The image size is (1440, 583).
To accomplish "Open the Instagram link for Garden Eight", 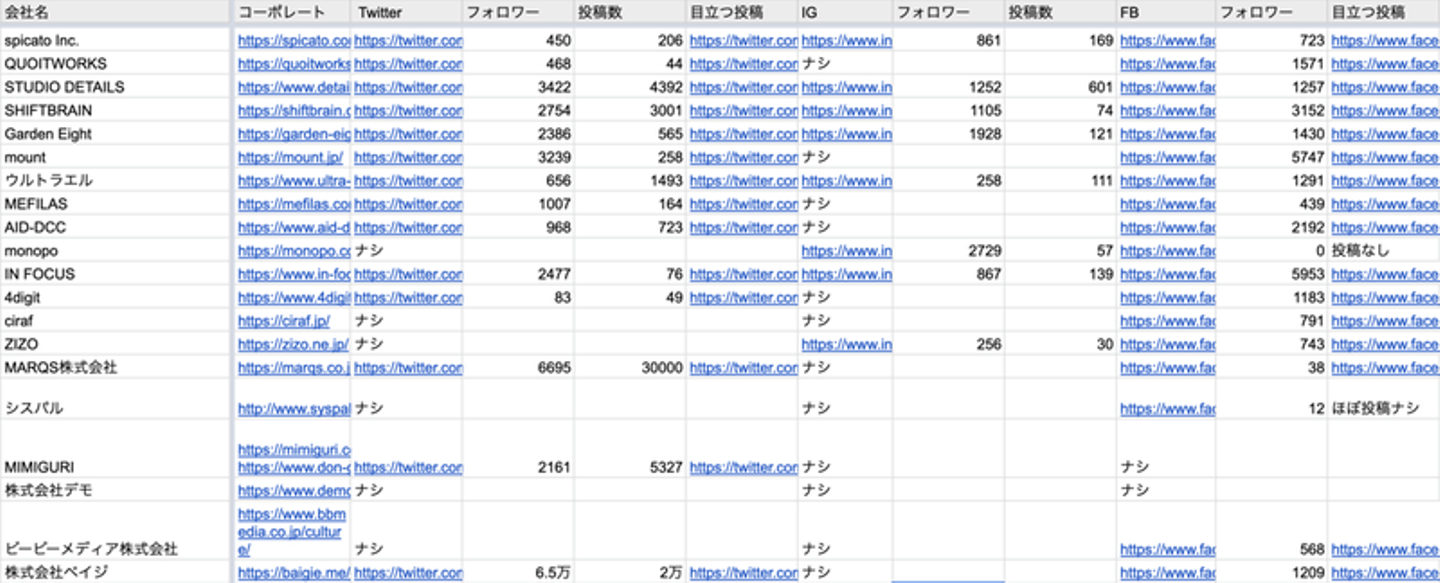I will click(x=847, y=134).
